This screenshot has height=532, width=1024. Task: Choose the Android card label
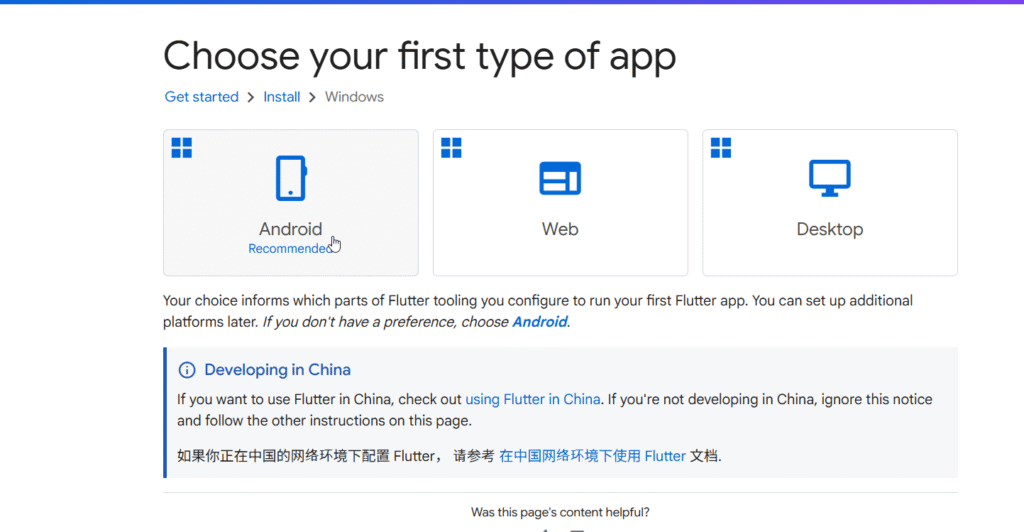(x=291, y=229)
